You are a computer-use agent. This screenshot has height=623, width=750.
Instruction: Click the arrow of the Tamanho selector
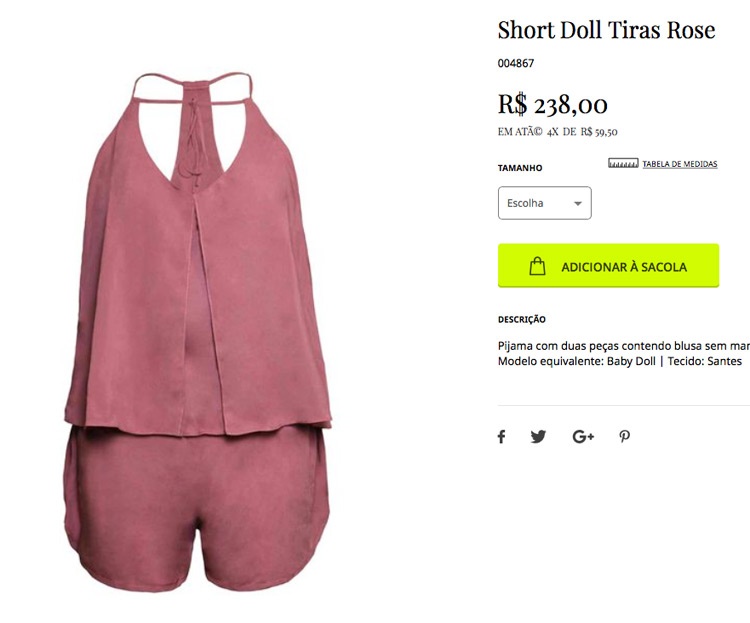(x=578, y=203)
